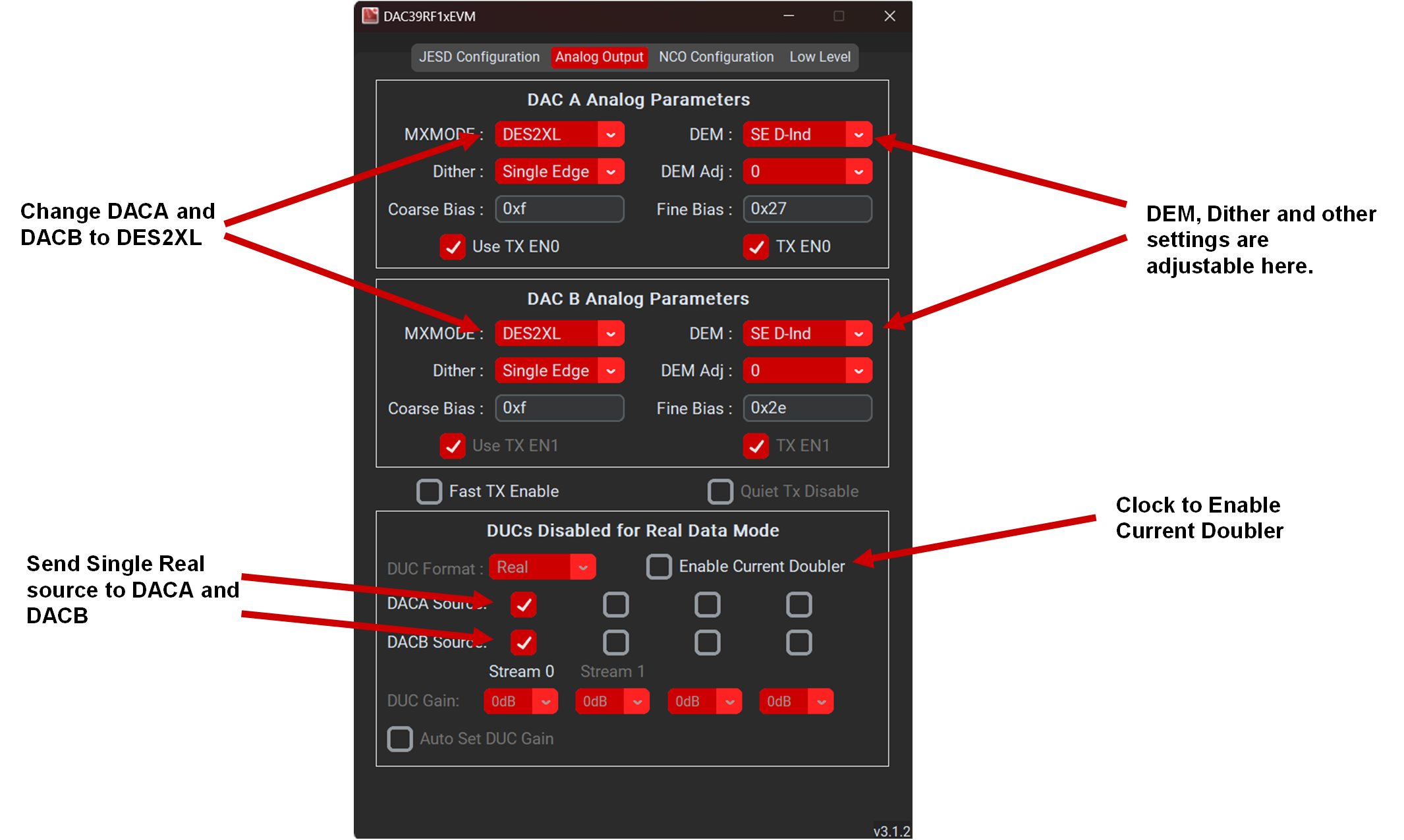Disable the TX EN1 checkbox
The height and width of the screenshot is (840, 1404).
click(756, 446)
